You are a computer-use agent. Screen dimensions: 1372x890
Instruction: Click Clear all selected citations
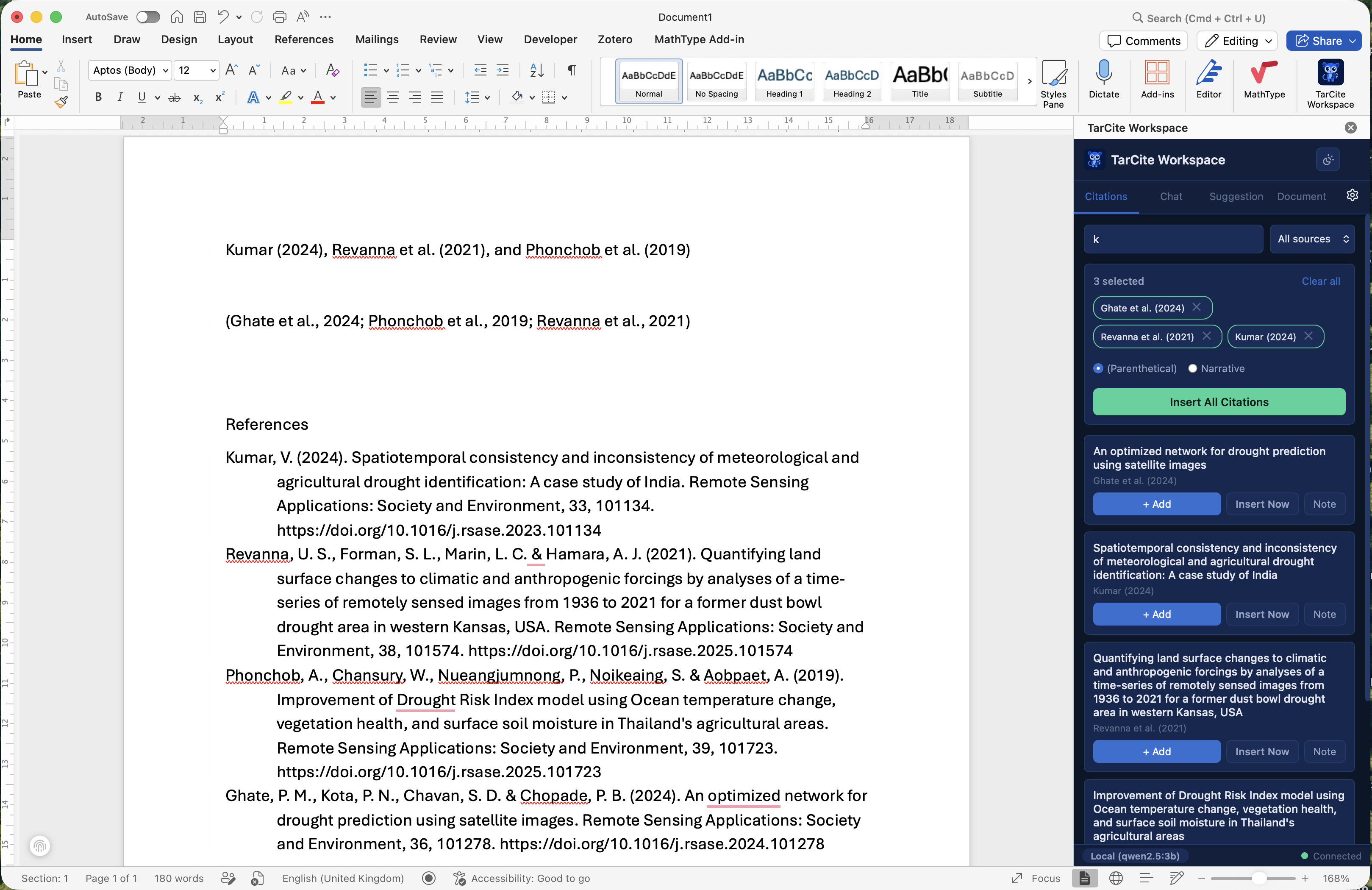point(1320,281)
